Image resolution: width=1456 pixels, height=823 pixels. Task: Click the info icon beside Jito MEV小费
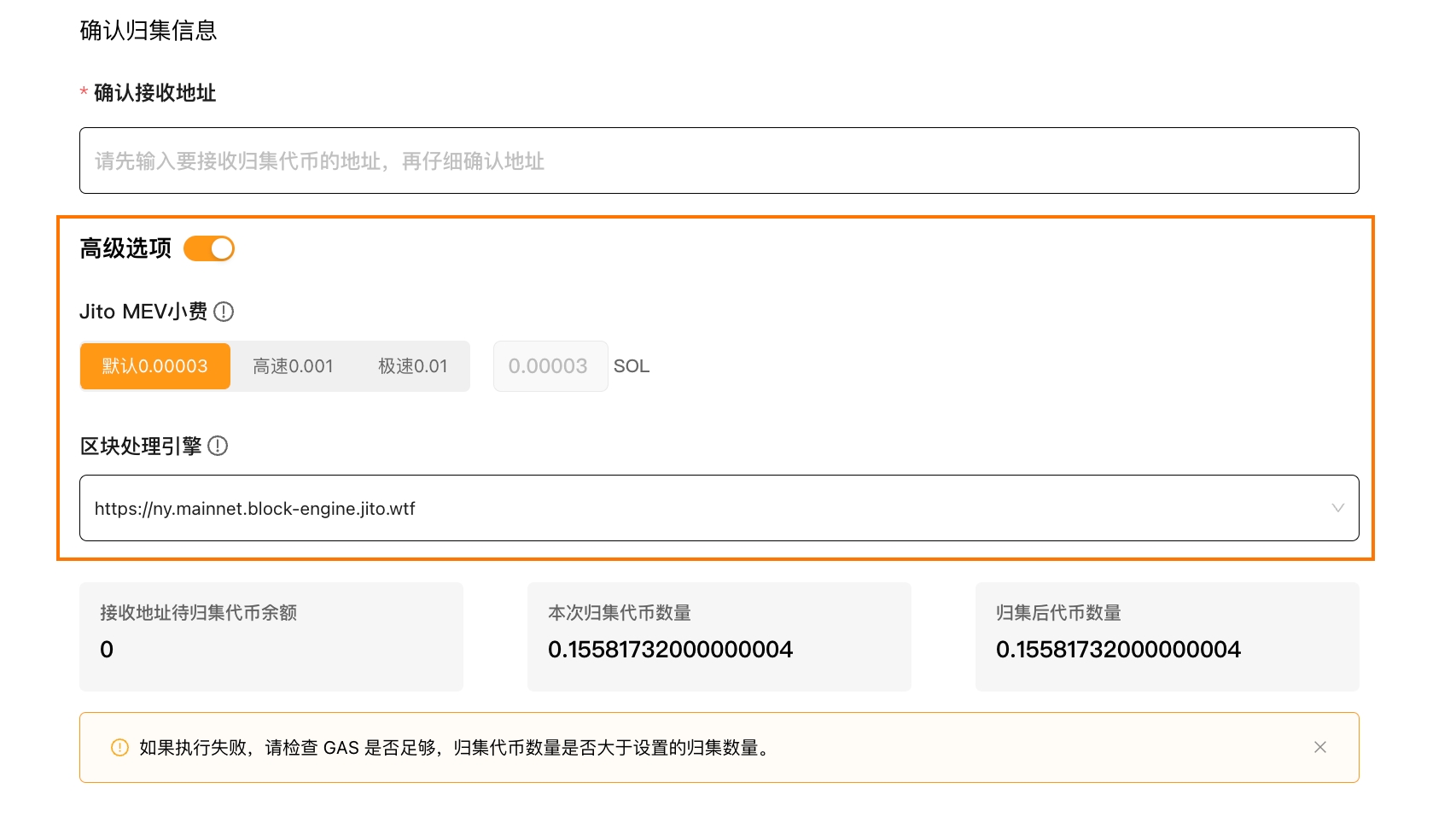(224, 312)
